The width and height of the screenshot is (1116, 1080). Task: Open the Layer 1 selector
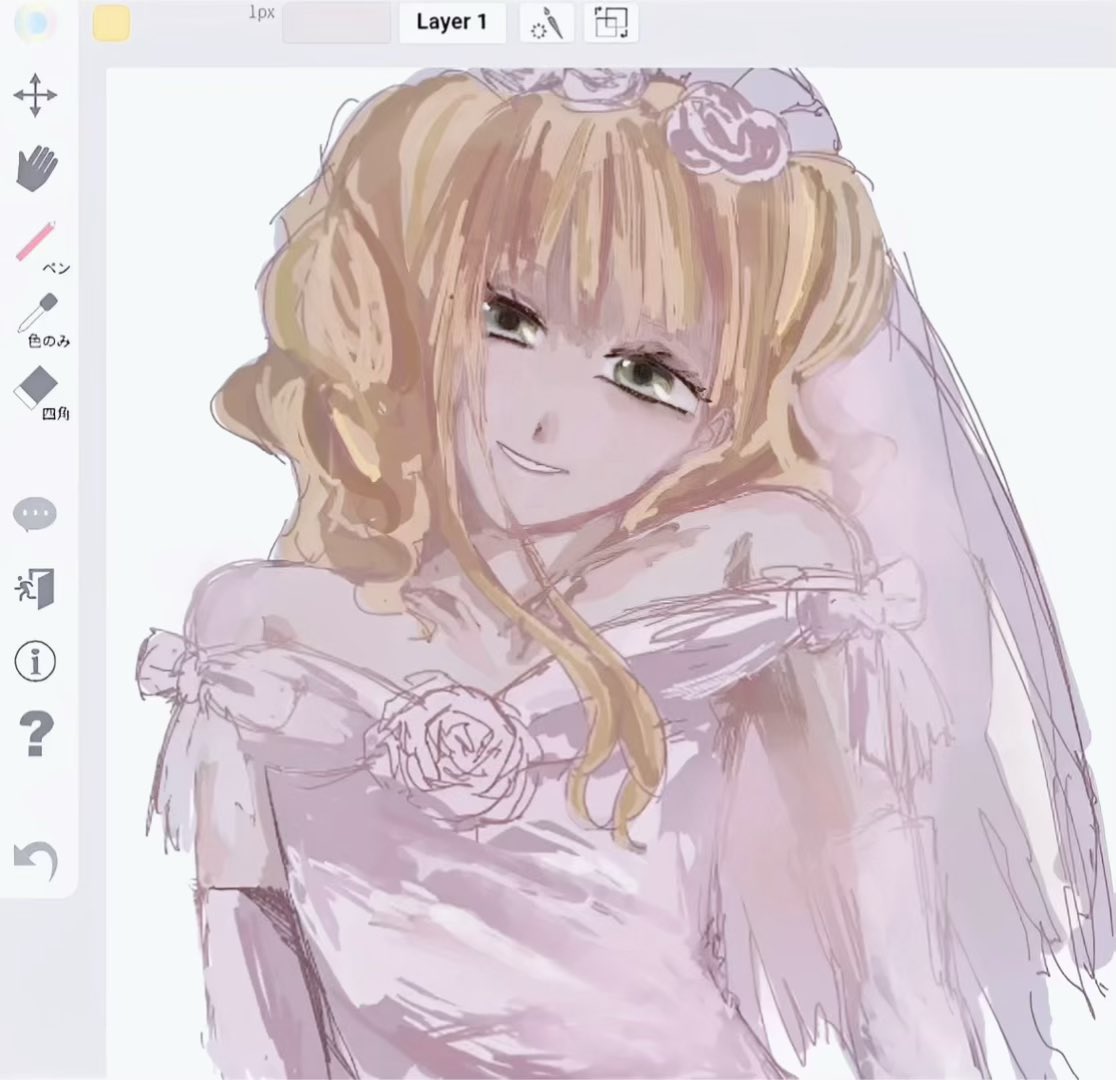(452, 22)
